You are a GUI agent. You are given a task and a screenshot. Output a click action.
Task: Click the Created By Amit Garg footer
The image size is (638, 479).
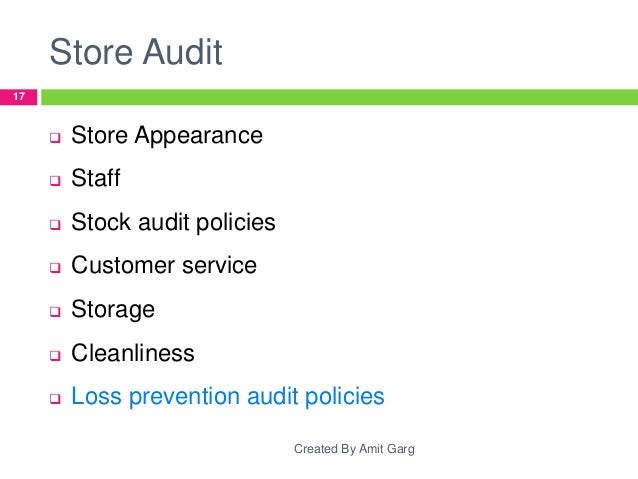(x=354, y=449)
